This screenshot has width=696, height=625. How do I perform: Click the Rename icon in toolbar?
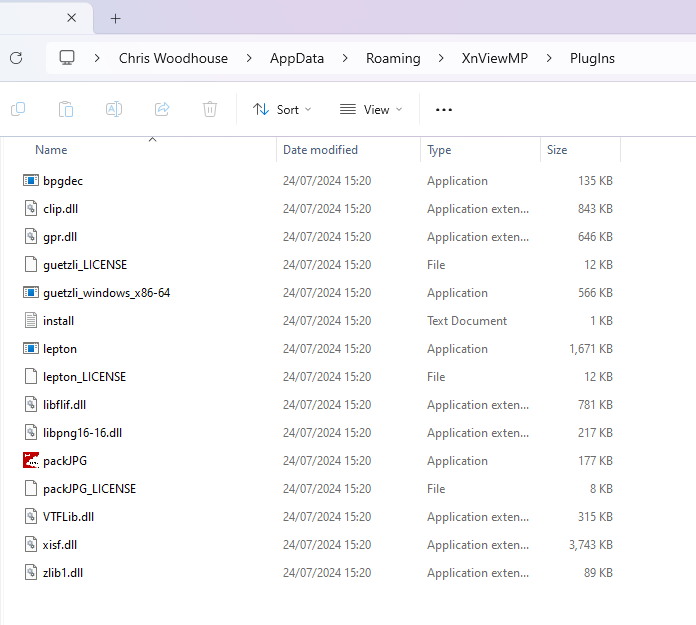(114, 109)
